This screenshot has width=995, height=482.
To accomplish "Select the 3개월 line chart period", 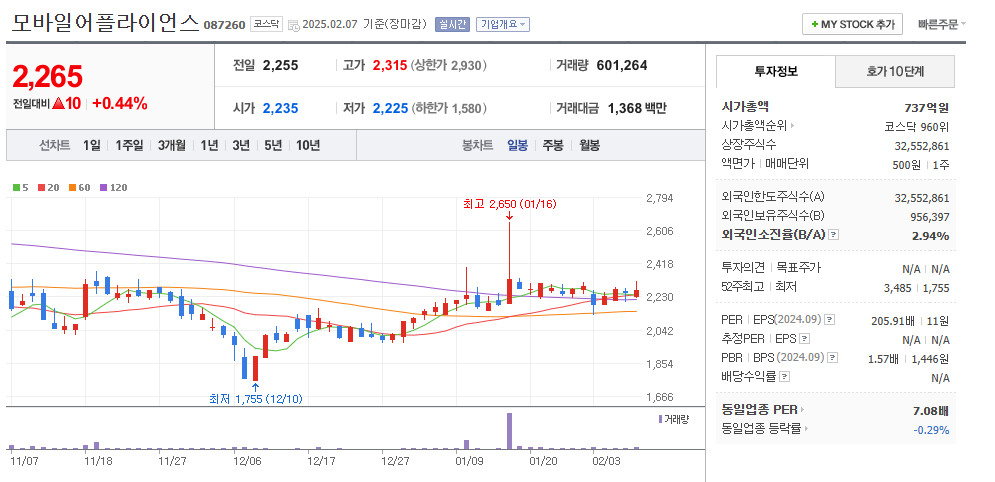I will coord(172,145).
